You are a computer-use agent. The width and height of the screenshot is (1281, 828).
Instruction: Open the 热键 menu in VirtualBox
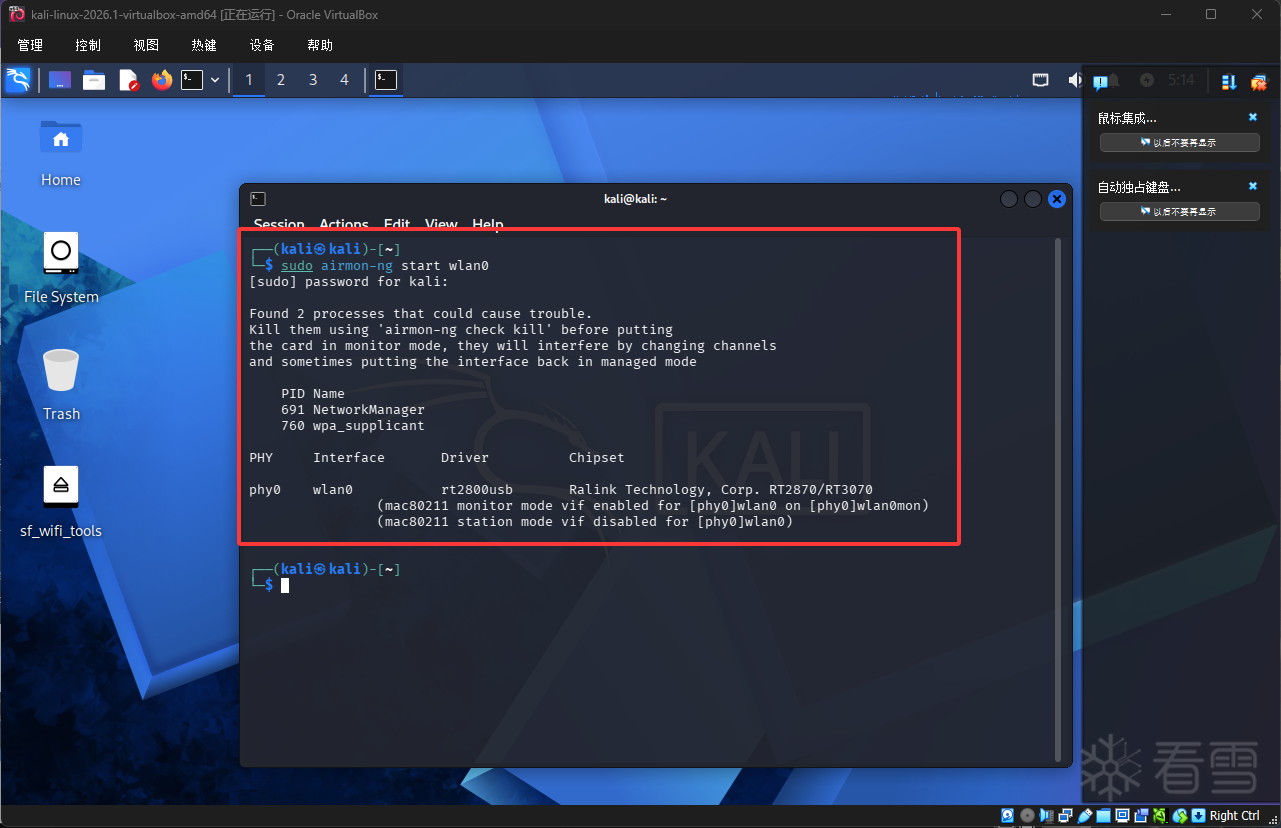[204, 45]
